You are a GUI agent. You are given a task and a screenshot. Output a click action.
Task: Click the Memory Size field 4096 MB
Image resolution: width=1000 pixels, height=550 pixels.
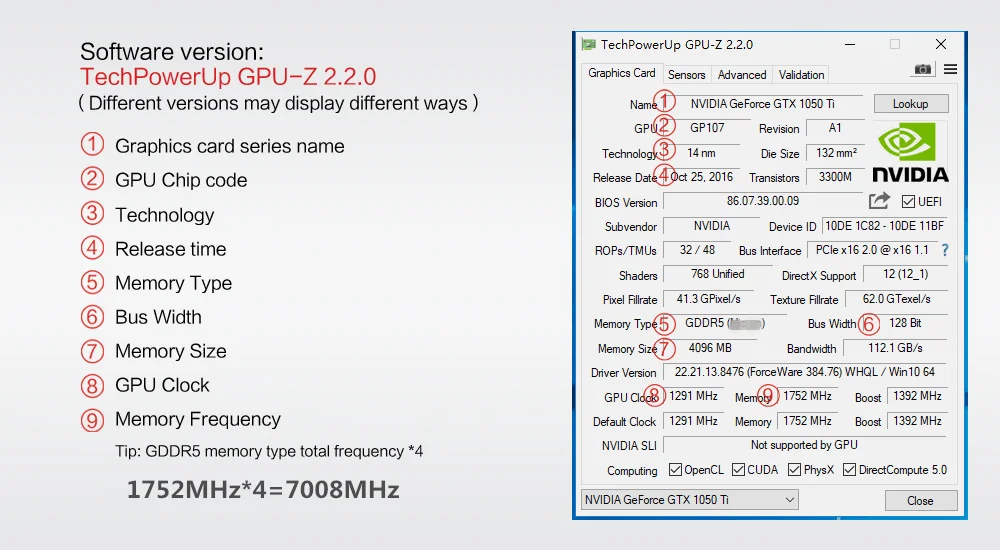(710, 348)
